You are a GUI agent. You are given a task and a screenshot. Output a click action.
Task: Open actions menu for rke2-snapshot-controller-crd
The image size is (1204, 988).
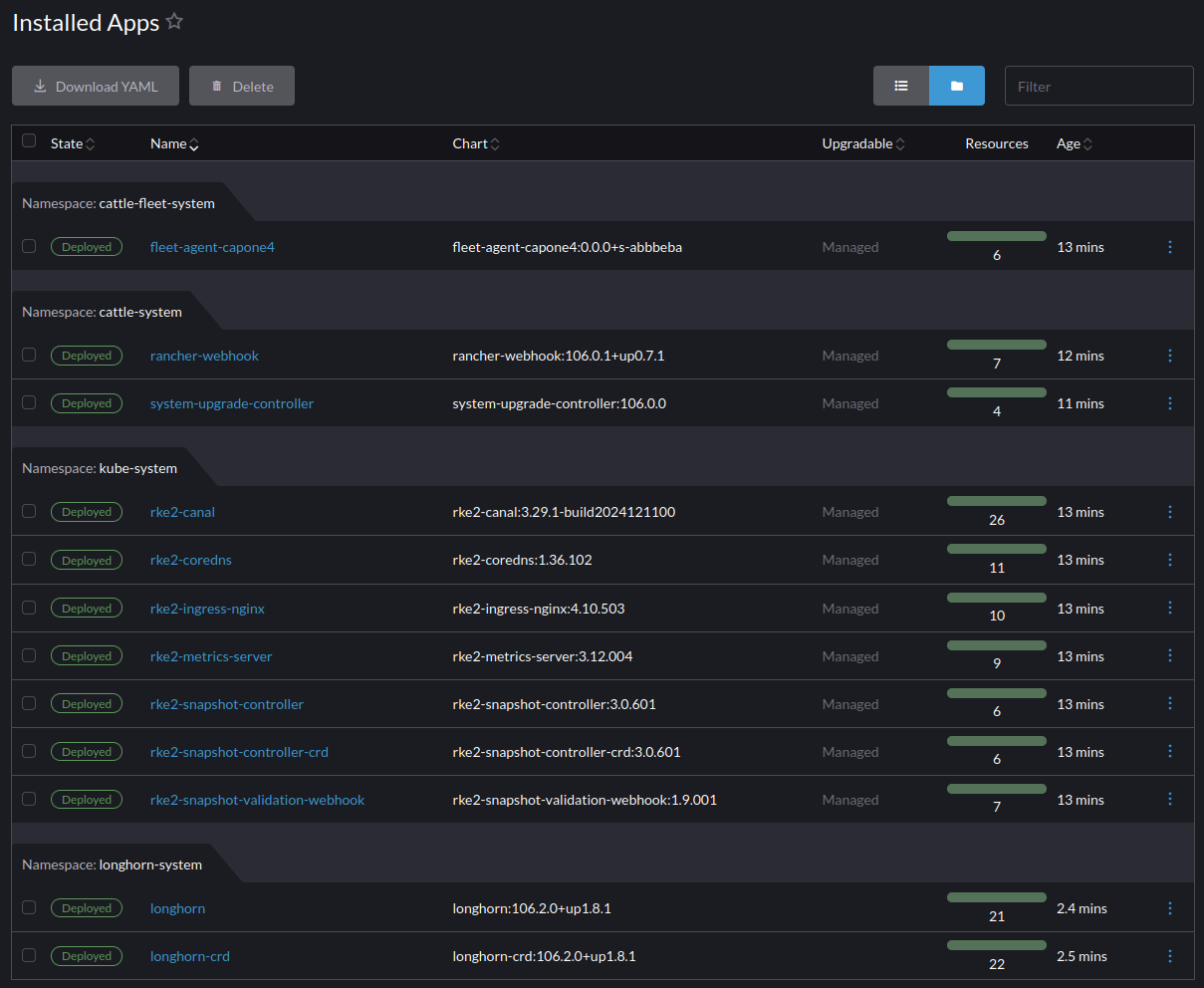1170,752
